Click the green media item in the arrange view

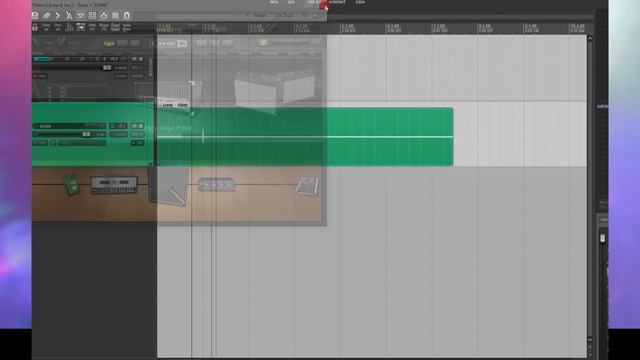(305, 137)
